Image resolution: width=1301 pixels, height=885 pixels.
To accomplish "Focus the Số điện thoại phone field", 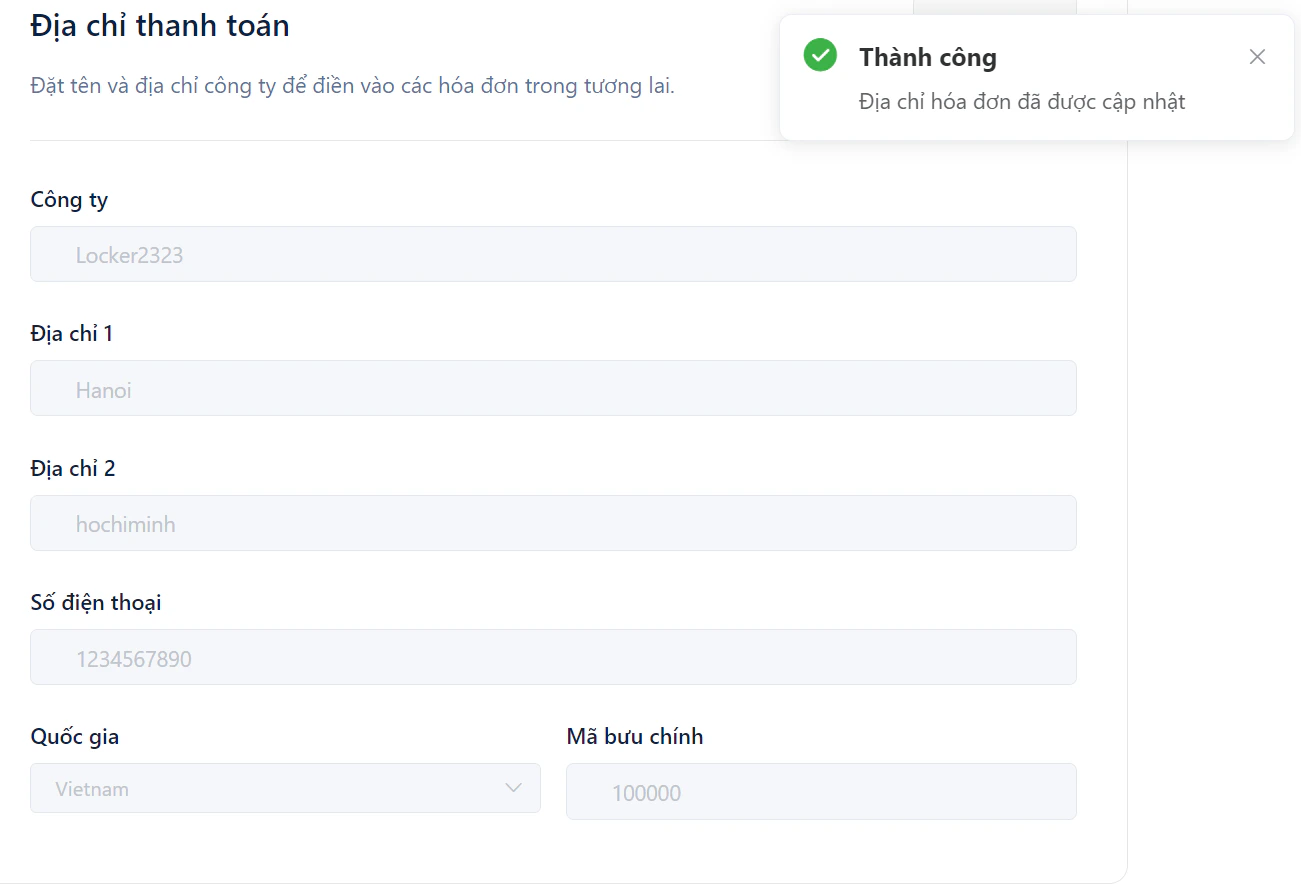I will 553,657.
